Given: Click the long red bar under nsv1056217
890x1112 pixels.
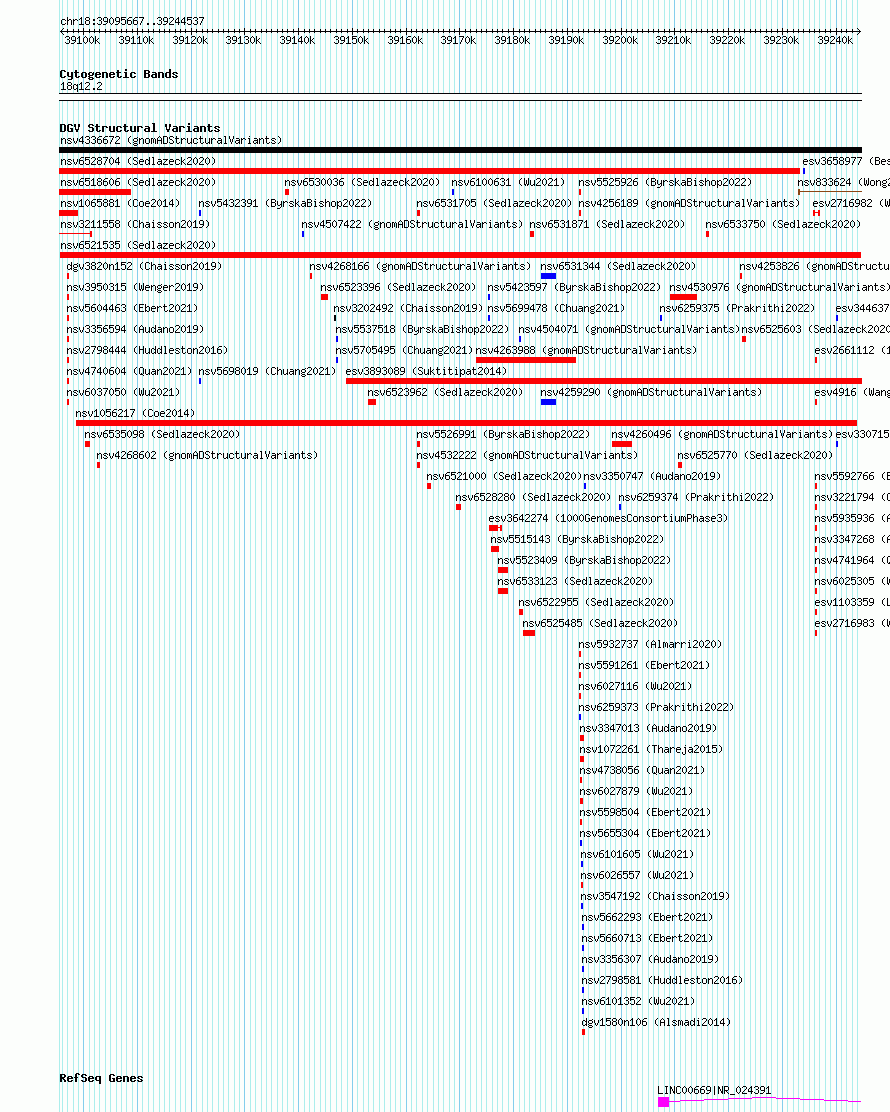Looking at the screenshot, I should 466,423.
